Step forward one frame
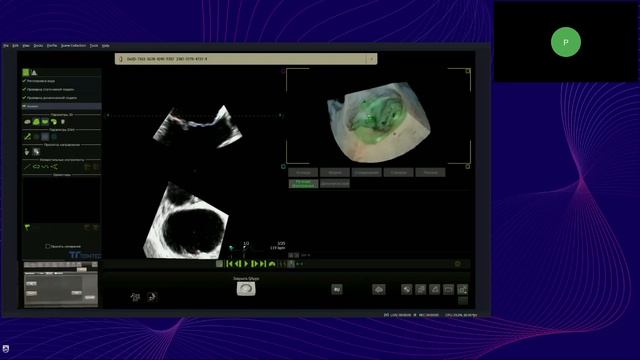Image resolution: width=640 pixels, height=360 pixels. click(254, 264)
